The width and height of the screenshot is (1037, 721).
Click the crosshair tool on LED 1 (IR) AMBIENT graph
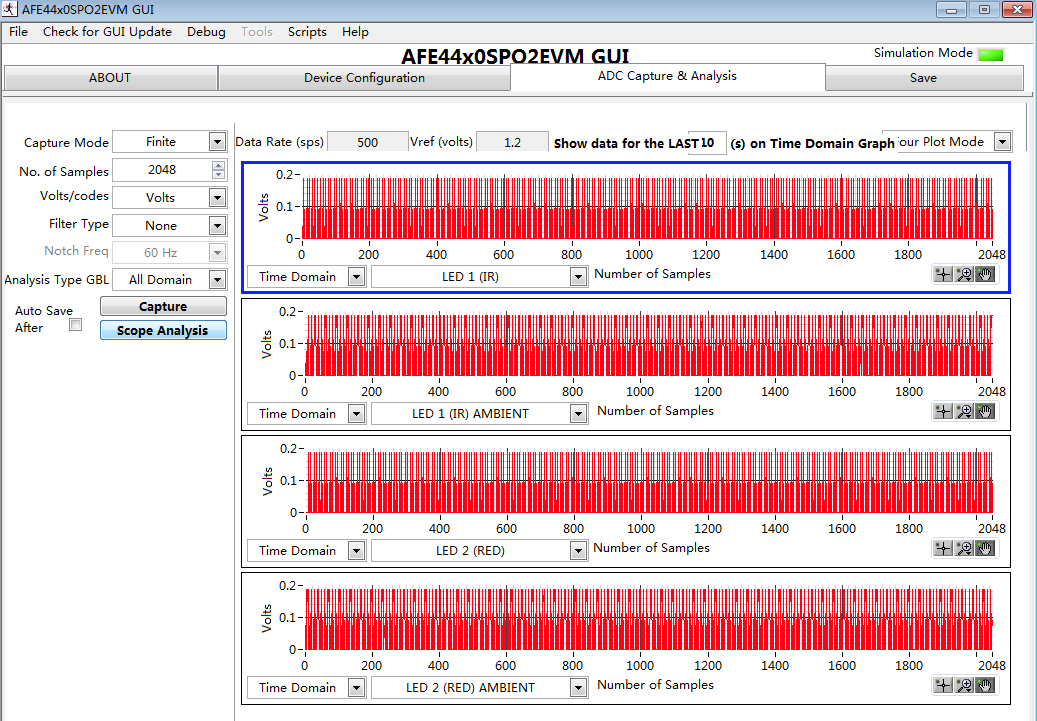[x=943, y=411]
